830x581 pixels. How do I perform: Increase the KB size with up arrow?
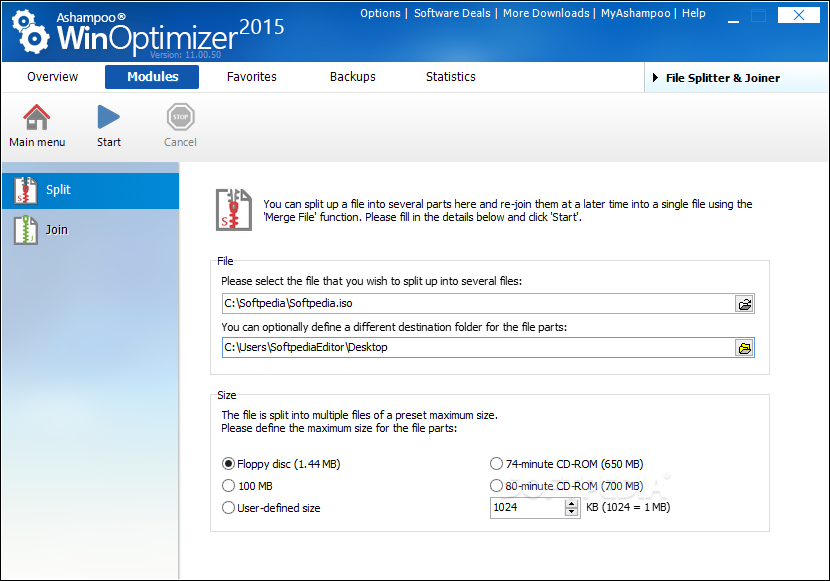571,504
